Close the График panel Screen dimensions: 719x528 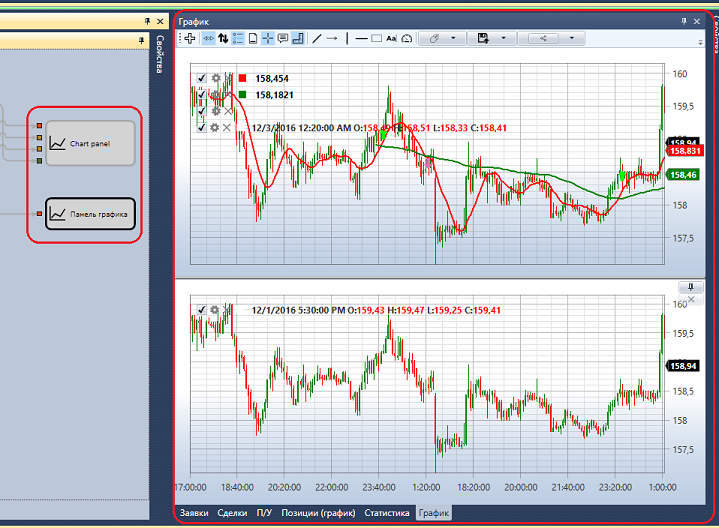click(x=697, y=21)
